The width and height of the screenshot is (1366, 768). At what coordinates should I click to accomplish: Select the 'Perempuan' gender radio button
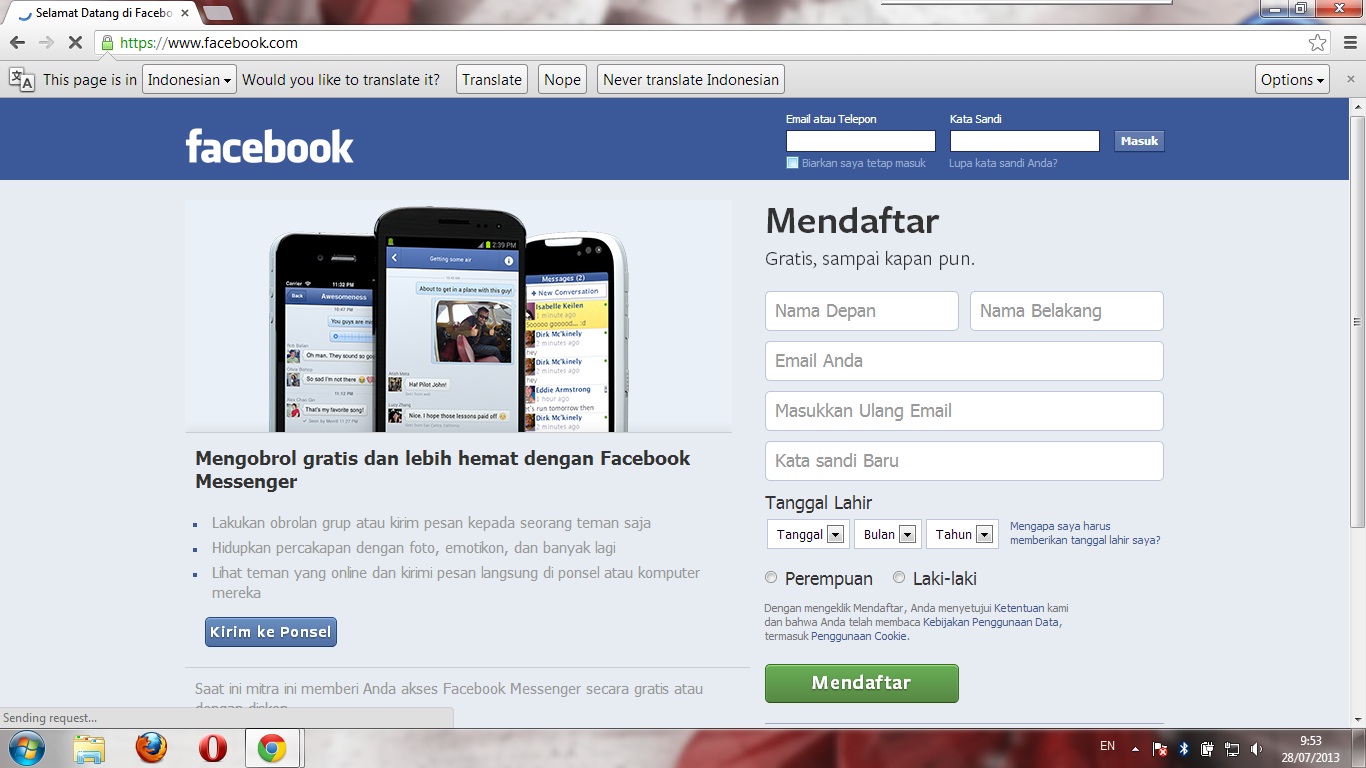point(770,577)
